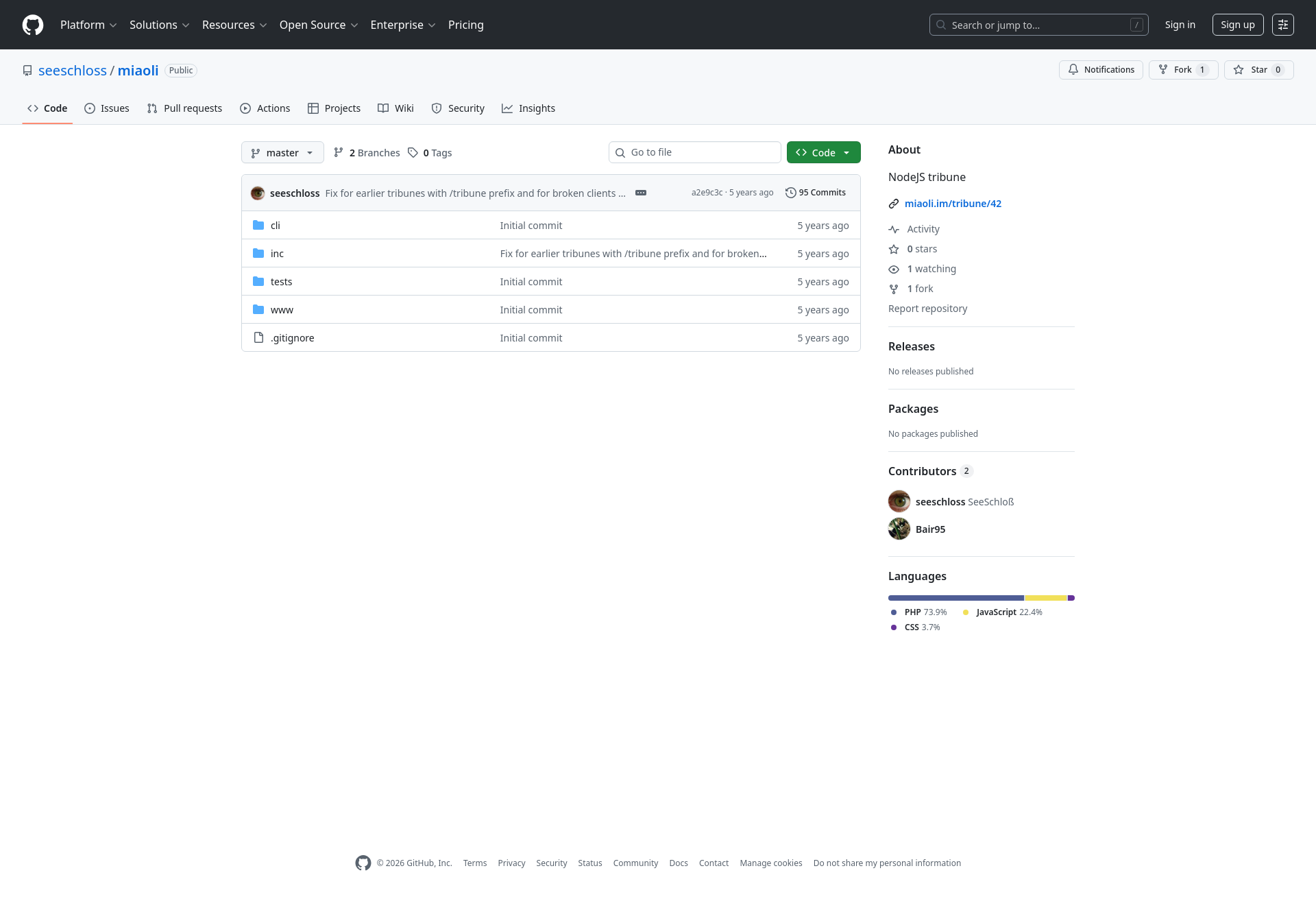The height and width of the screenshot is (899, 1316).
Task: Expand the Platform menu
Action: 88,25
